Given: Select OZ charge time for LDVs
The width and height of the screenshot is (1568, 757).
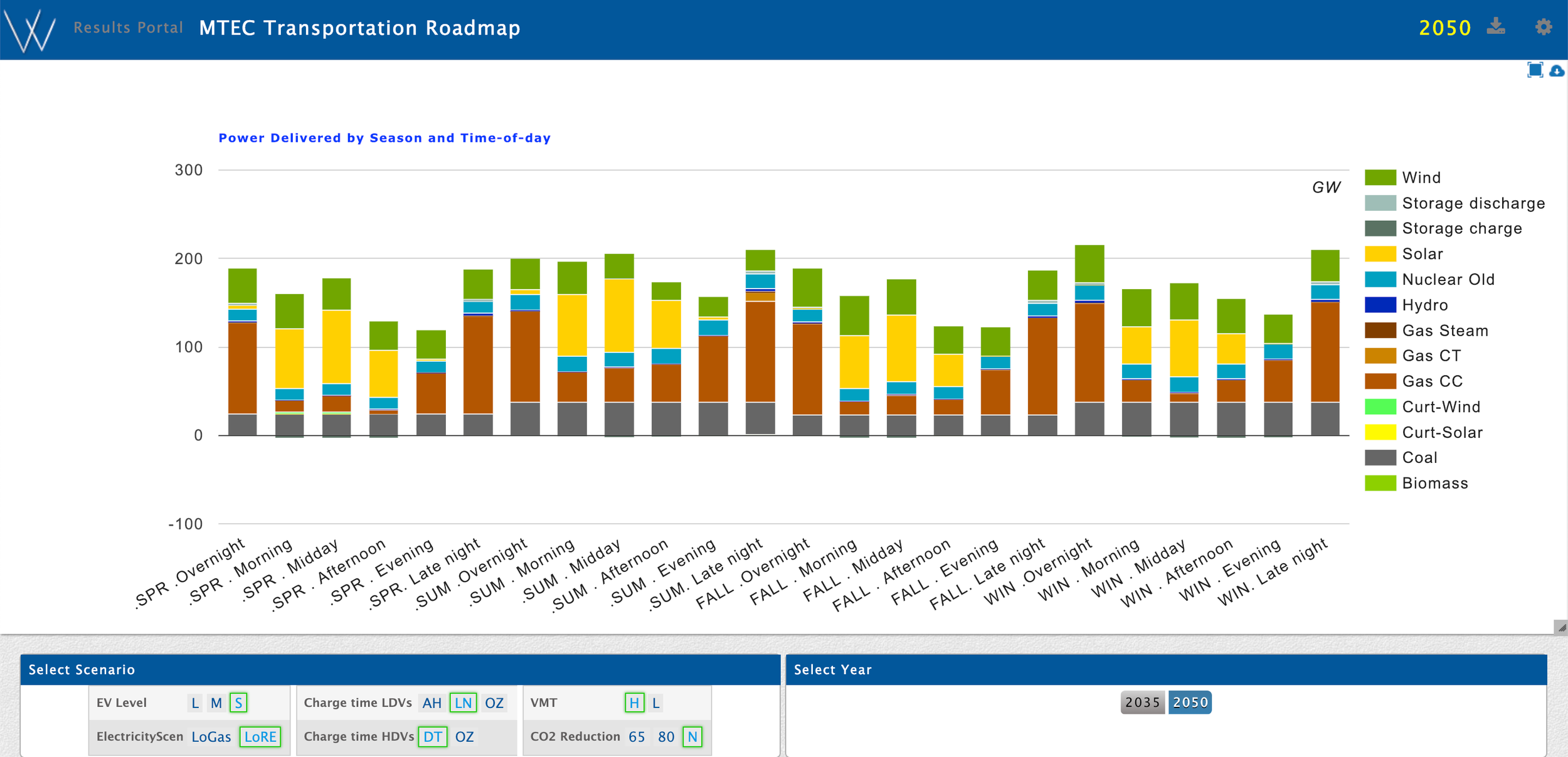Looking at the screenshot, I should (494, 703).
